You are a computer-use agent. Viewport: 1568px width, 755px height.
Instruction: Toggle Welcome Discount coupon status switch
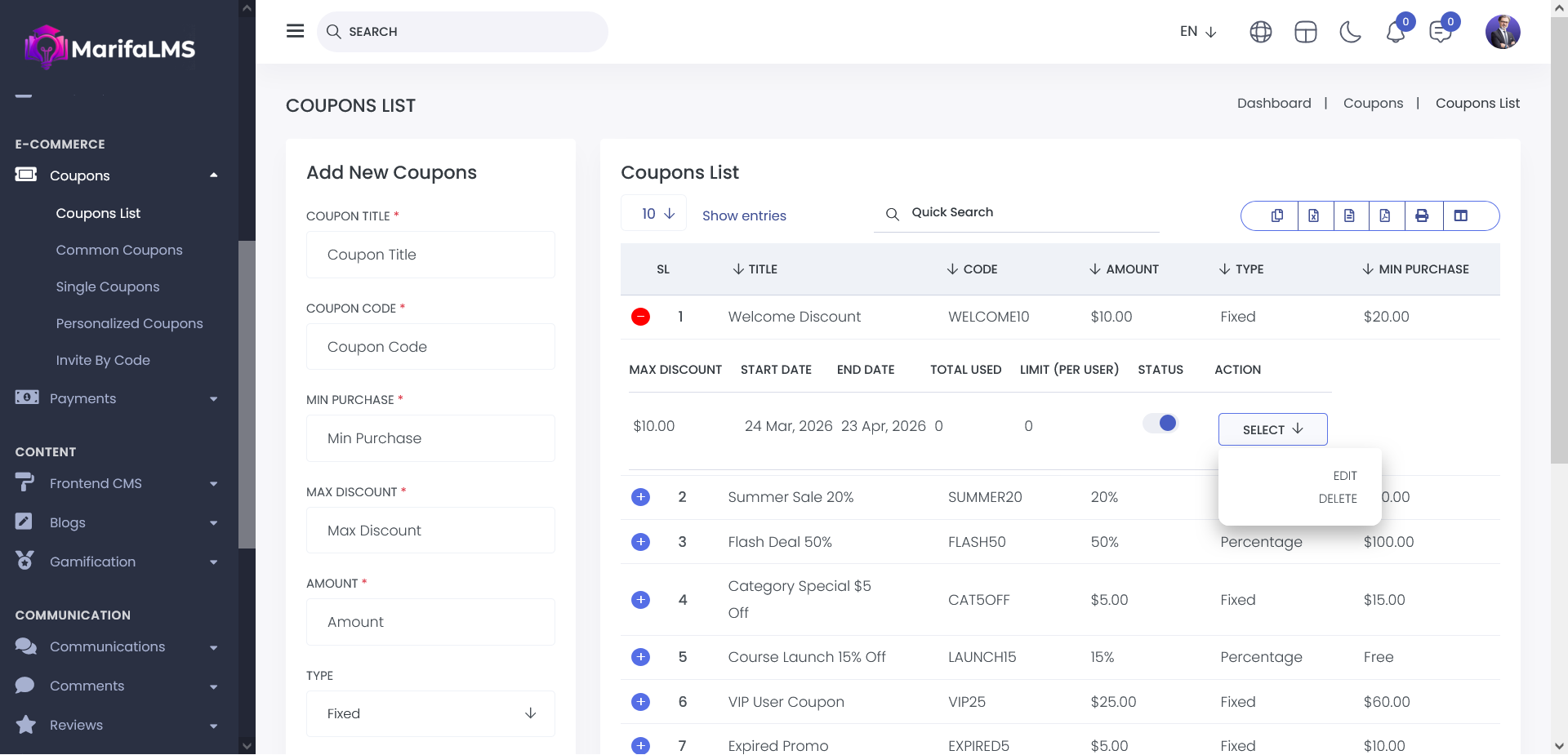coord(1160,423)
